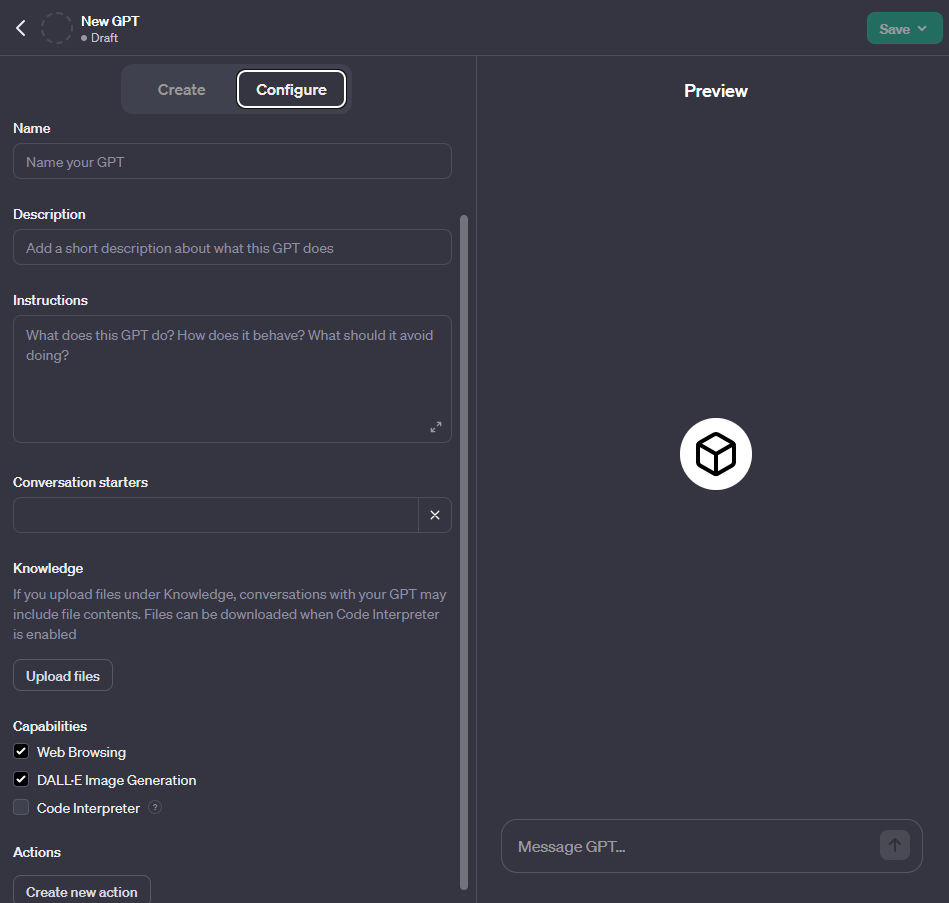Click the expand icon in Instructions box
Screen dimensions: 949x903
(435, 427)
